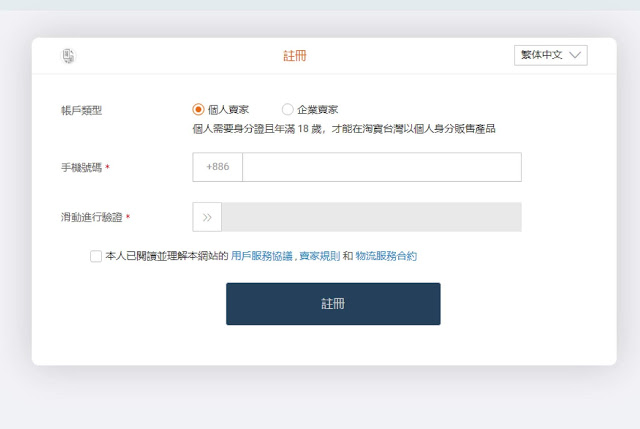The image size is (640, 429).
Task: Click the chevron arrow in language selector
Action: (575, 56)
